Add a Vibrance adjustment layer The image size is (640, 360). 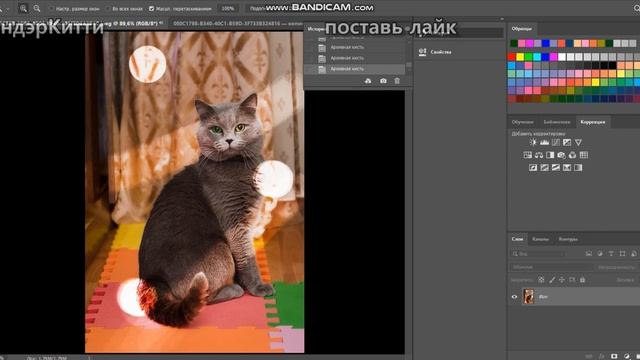(x=578, y=142)
